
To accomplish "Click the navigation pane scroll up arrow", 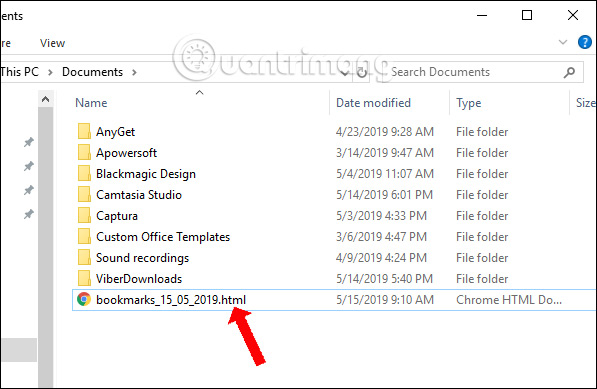I will (x=45, y=100).
